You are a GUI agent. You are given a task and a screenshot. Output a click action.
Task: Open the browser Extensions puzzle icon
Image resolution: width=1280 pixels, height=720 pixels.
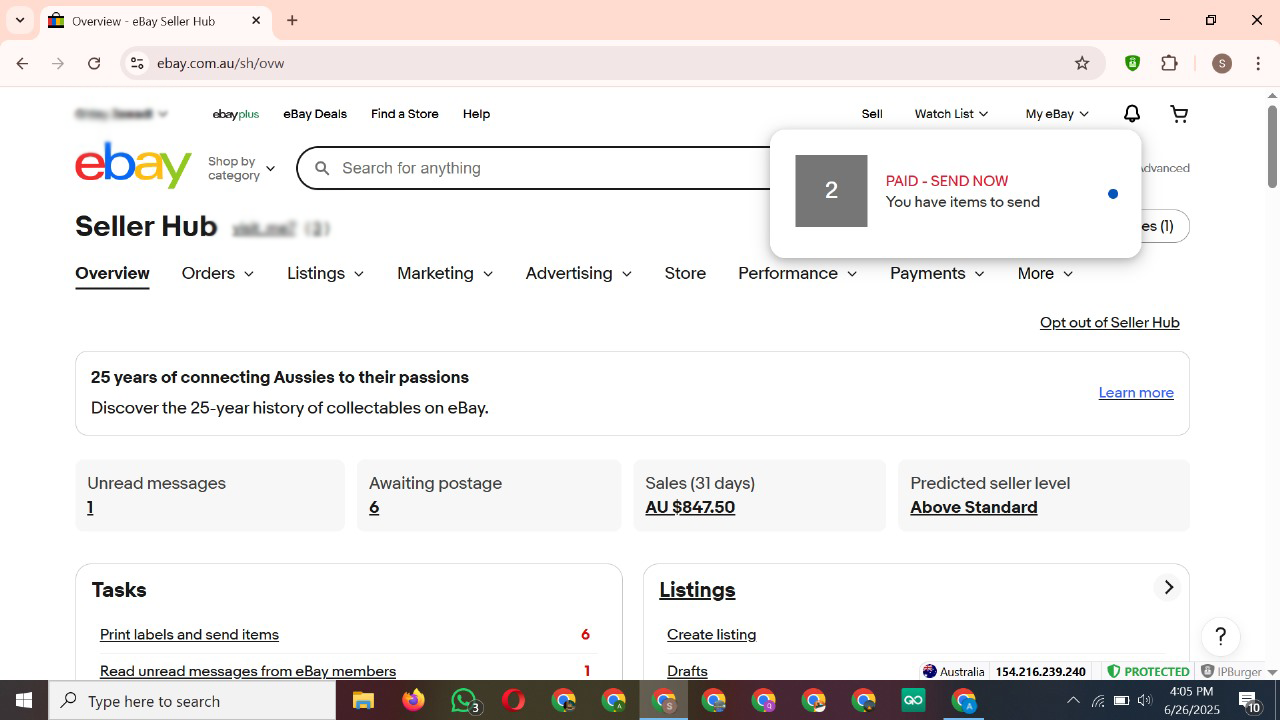1169,63
